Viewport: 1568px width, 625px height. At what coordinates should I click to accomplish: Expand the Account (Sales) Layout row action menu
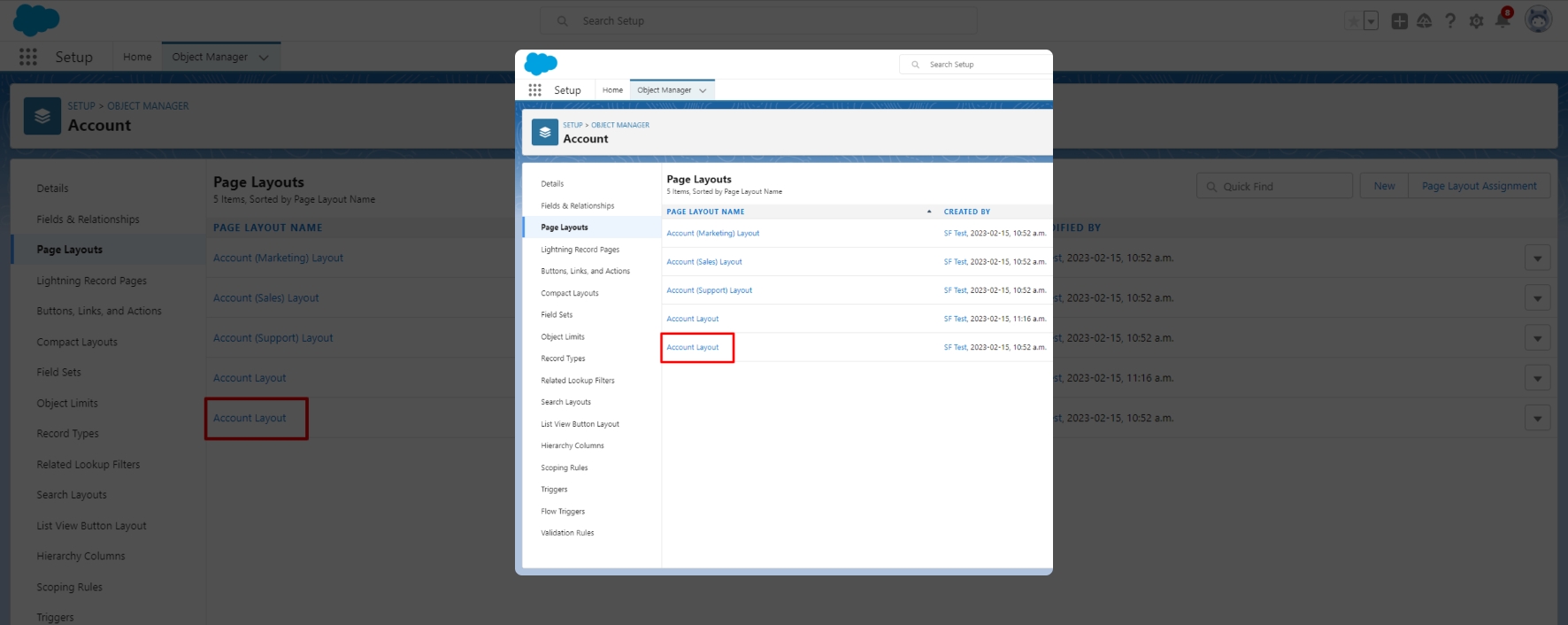[1537, 298]
